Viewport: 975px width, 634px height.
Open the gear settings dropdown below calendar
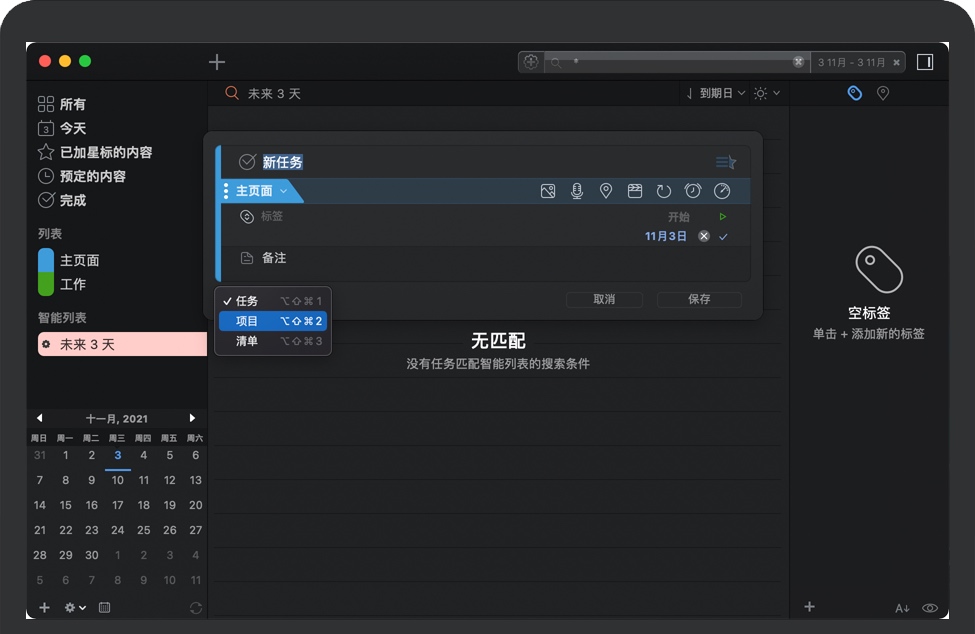75,608
